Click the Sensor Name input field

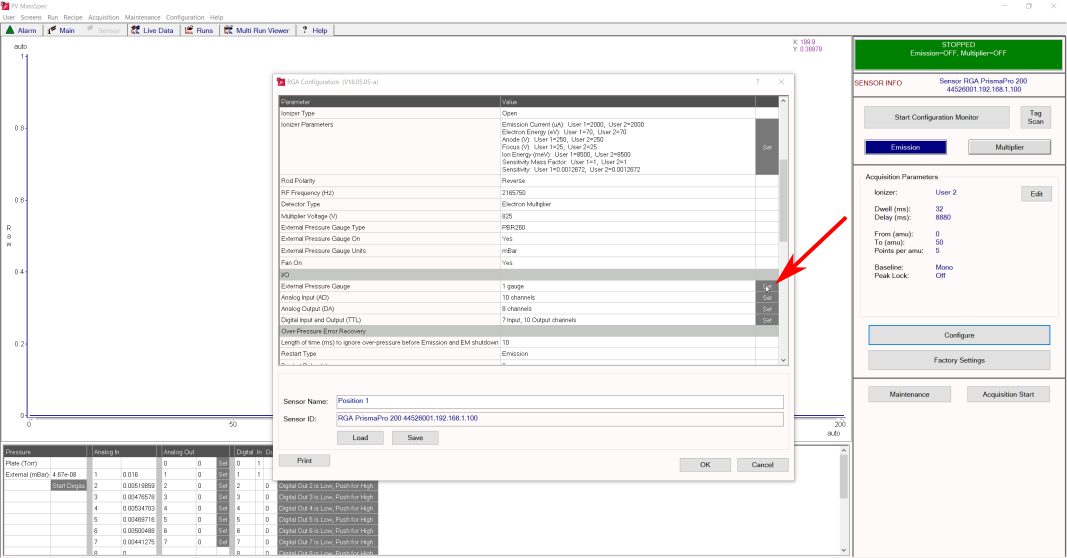(x=560, y=401)
